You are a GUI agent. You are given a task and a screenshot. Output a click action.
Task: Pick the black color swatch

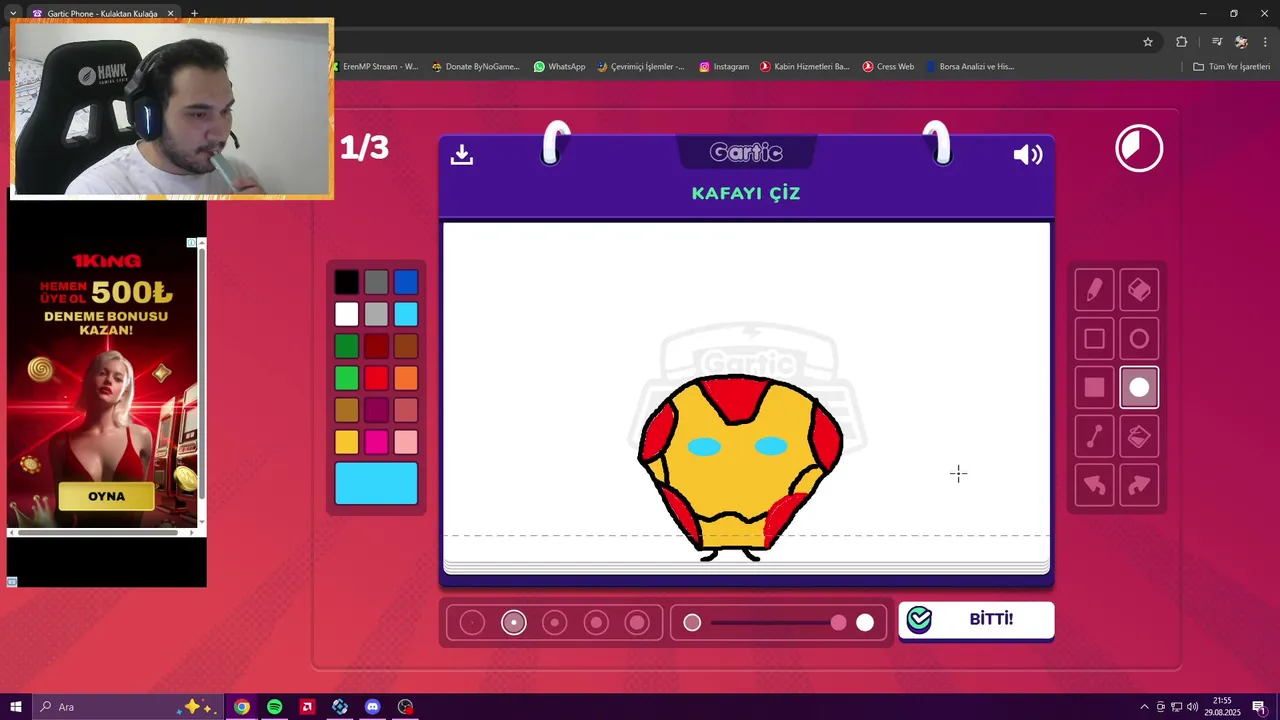[x=346, y=282]
